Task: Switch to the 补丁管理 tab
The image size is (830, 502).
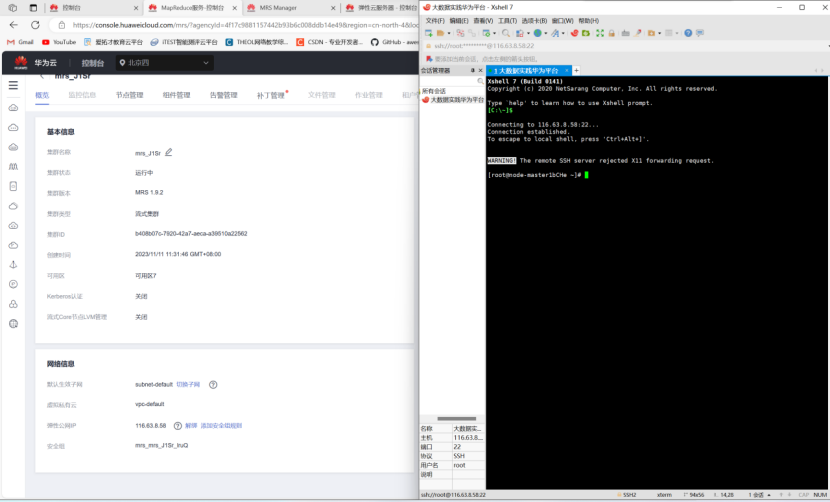Action: [271, 95]
